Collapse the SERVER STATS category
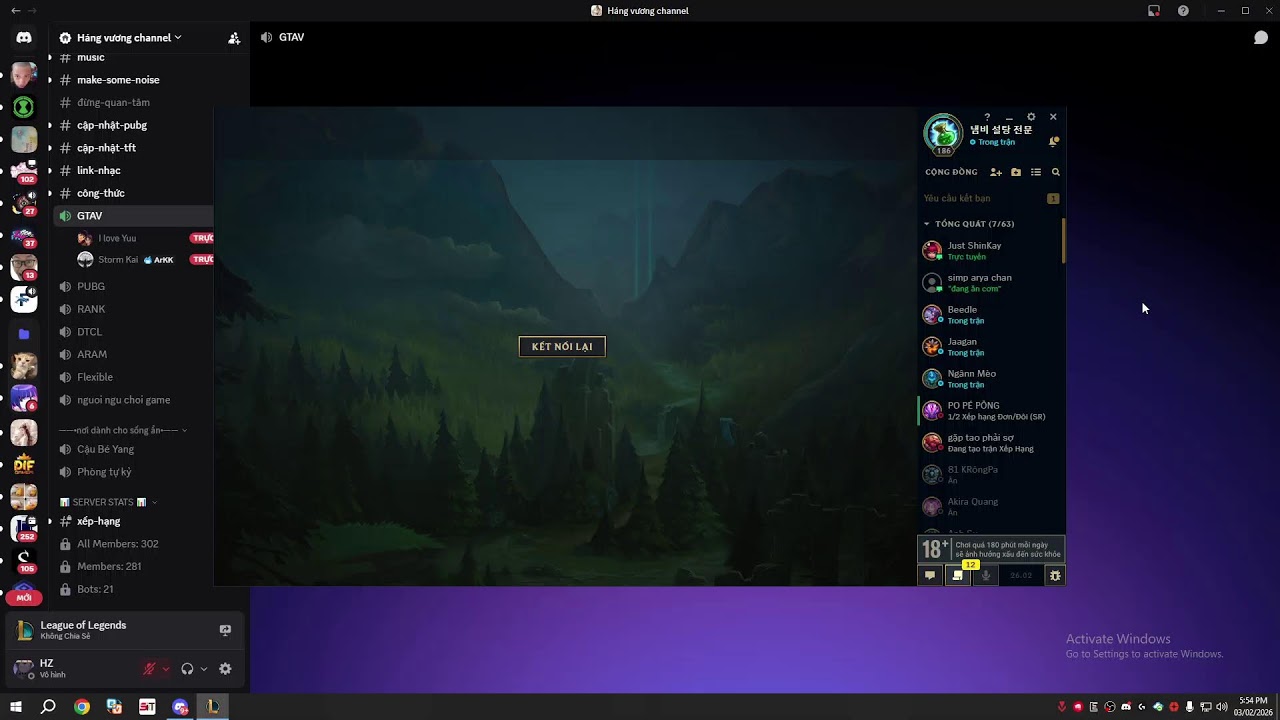Image resolution: width=1280 pixels, height=720 pixels. coord(109,502)
